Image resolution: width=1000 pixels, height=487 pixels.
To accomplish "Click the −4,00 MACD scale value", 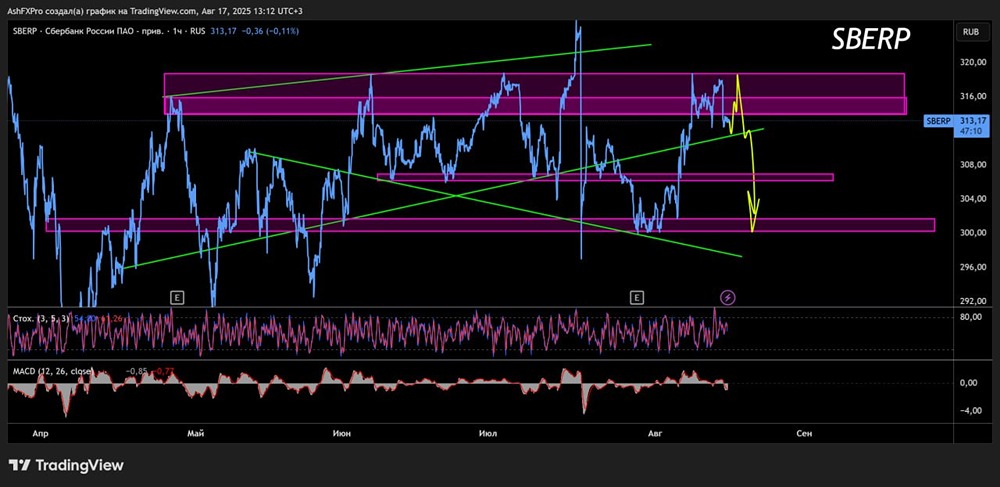I will pyautogui.click(x=973, y=411).
